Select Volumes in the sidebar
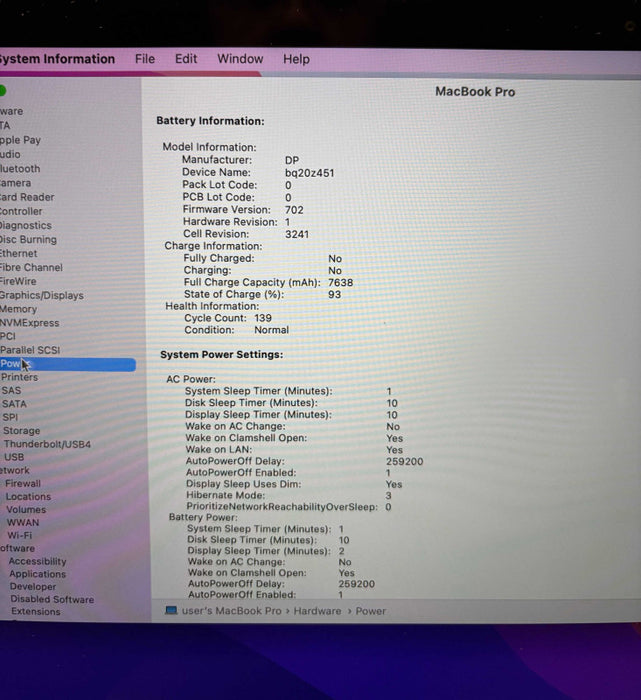The height and width of the screenshot is (700, 641). click(26, 509)
